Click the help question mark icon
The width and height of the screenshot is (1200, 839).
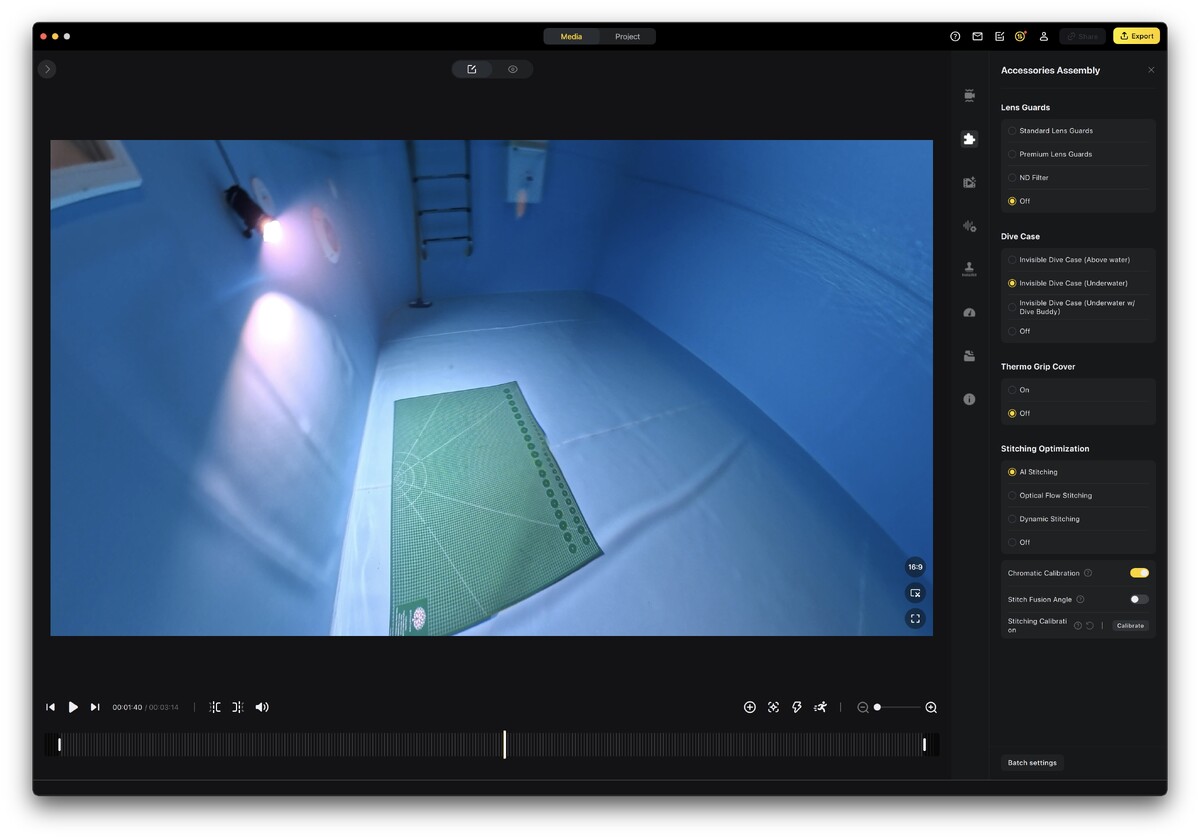(x=955, y=36)
